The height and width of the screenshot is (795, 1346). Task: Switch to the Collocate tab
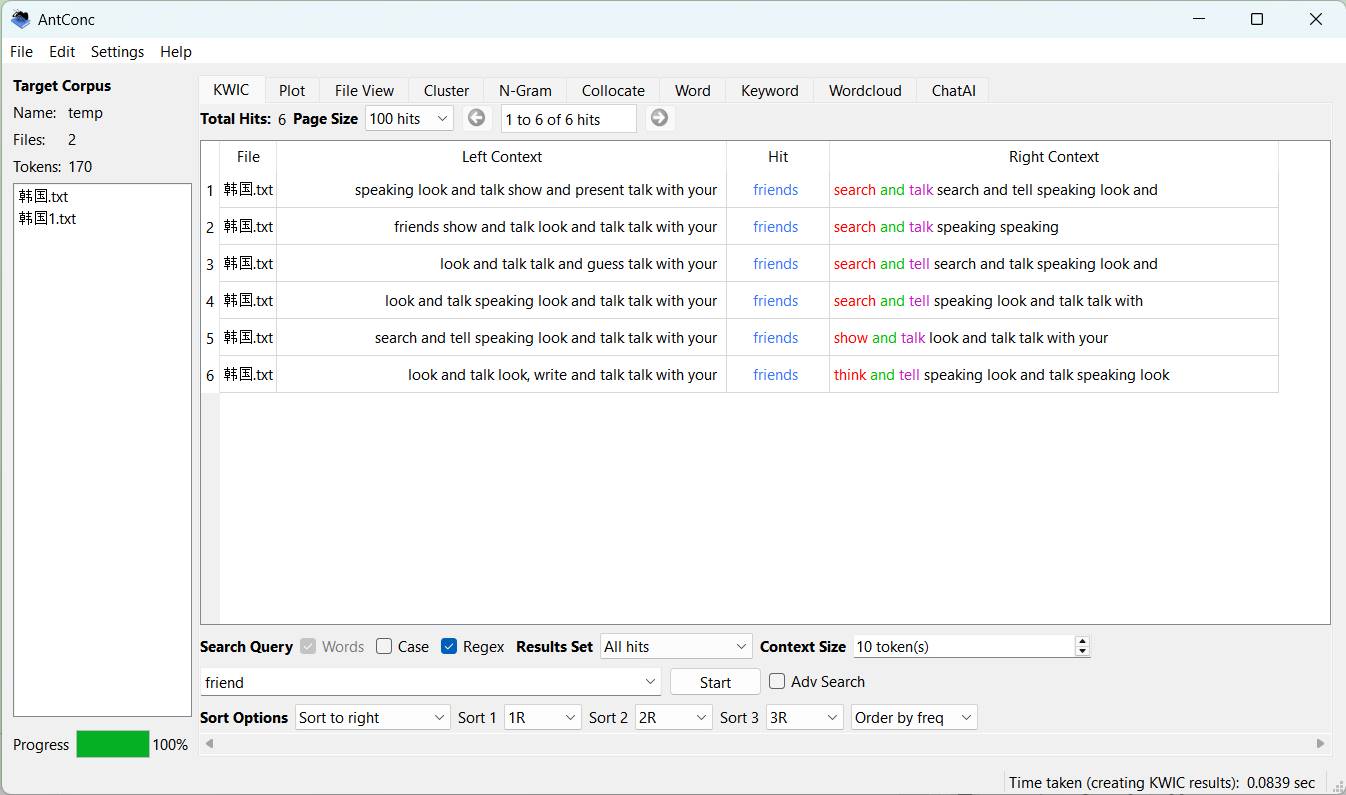613,91
